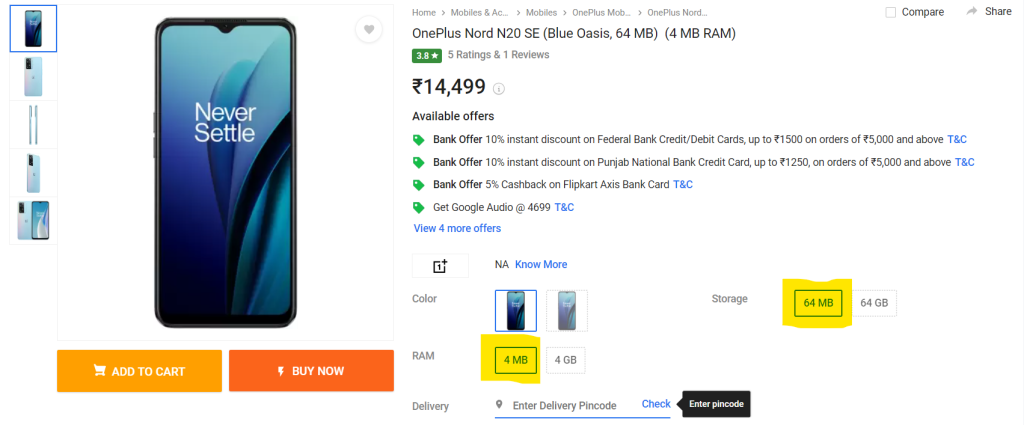View the second product thumbnail

click(33, 77)
